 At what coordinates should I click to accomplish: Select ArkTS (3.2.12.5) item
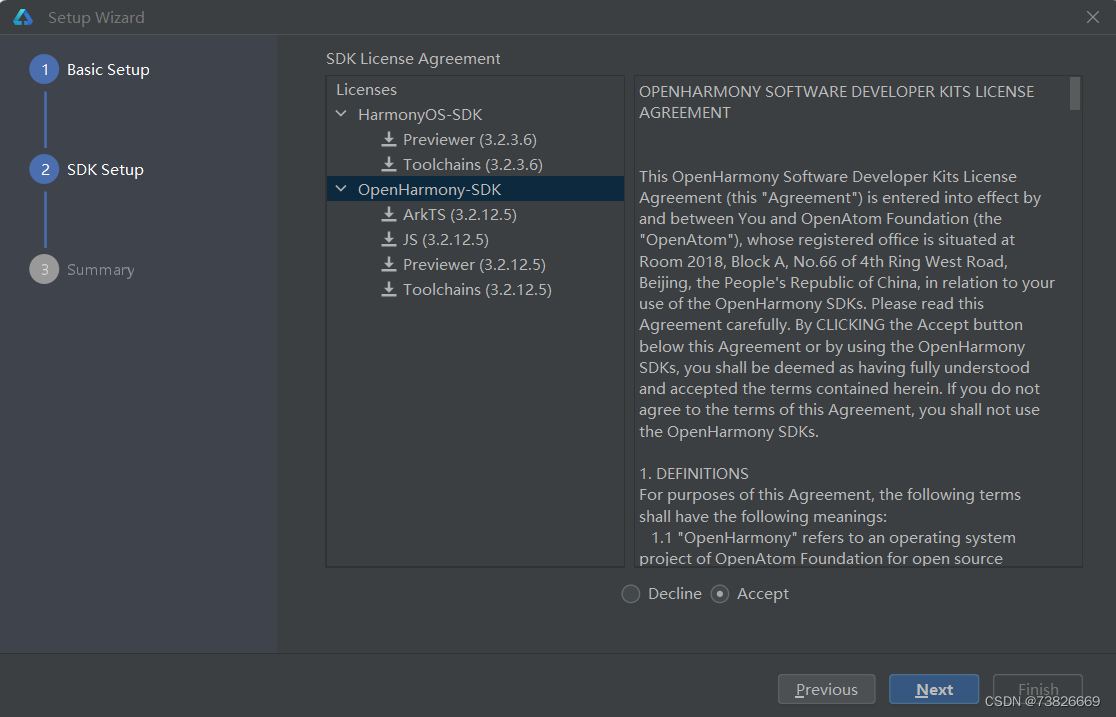coord(460,214)
